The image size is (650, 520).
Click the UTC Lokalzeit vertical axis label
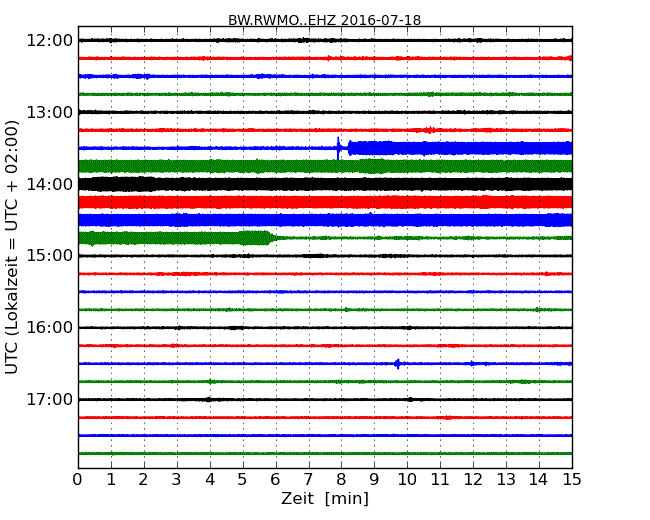point(12,247)
